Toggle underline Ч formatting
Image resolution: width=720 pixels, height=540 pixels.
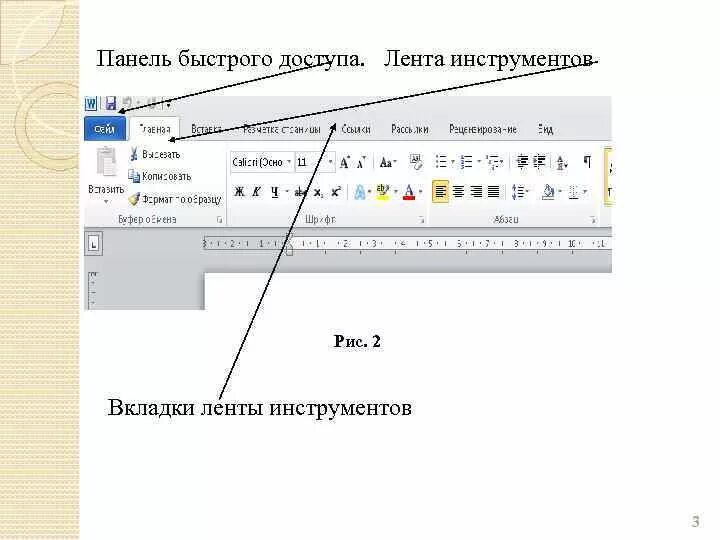click(x=275, y=192)
